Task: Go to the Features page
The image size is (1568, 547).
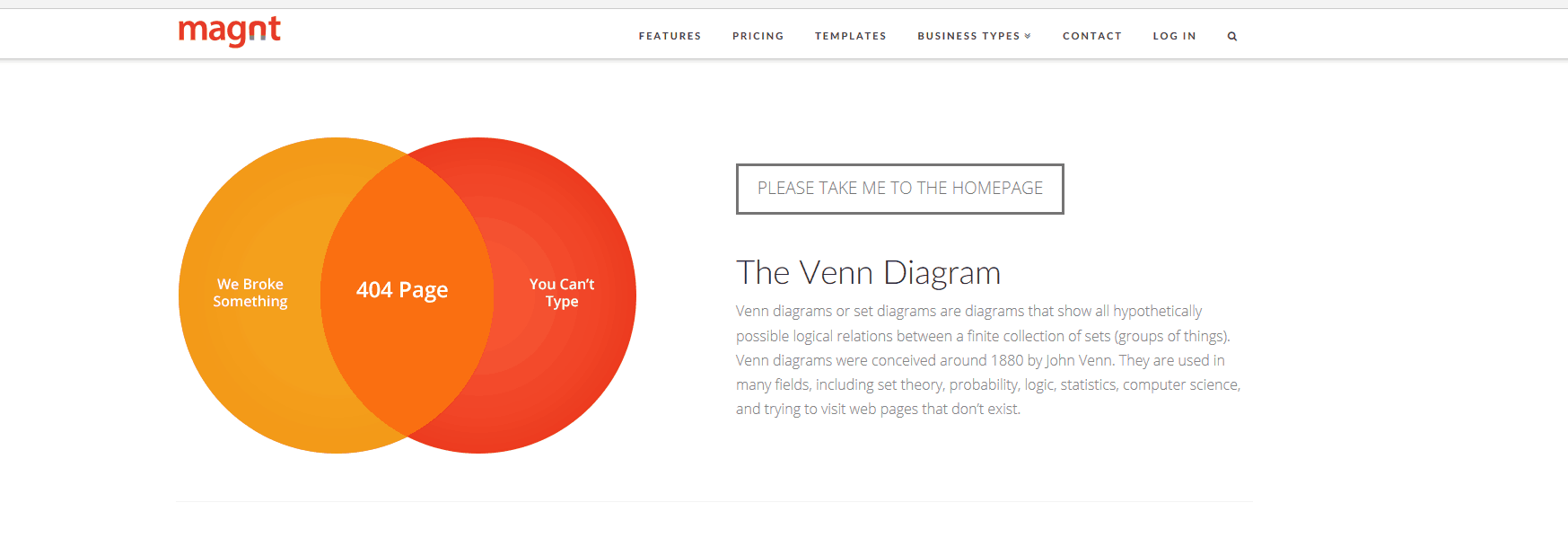Action: tap(670, 36)
